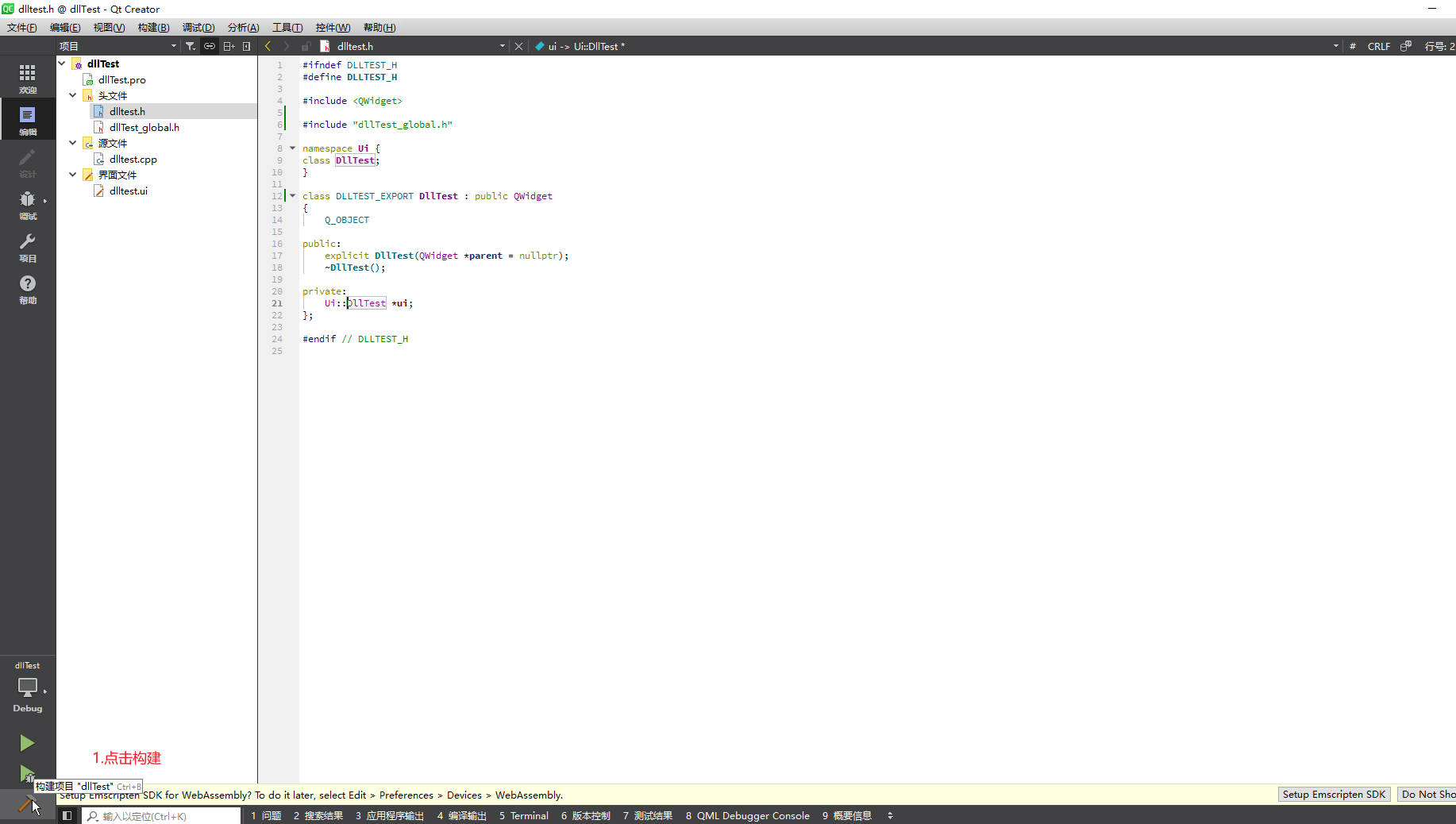Click the Build Project hammer icon

(27, 805)
